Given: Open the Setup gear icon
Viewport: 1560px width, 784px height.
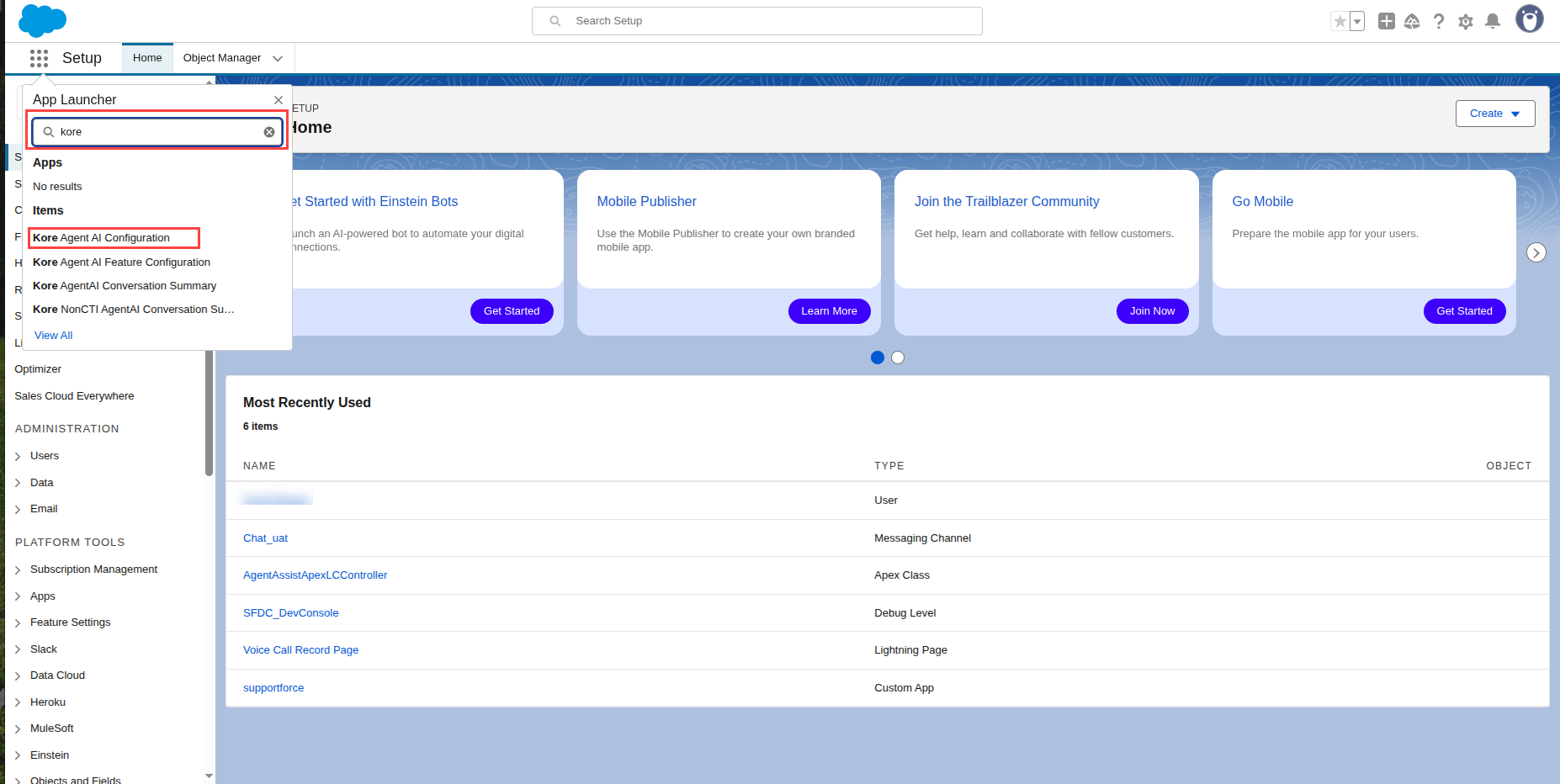Looking at the screenshot, I should coord(1466,22).
